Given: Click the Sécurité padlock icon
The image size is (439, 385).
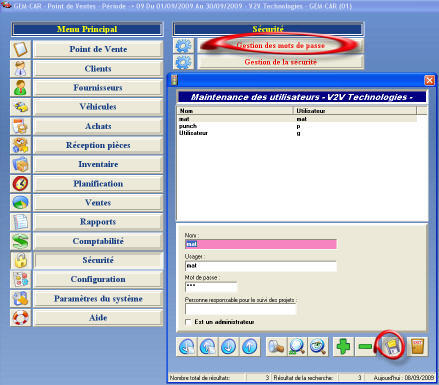Looking at the screenshot, I should [x=20, y=260].
